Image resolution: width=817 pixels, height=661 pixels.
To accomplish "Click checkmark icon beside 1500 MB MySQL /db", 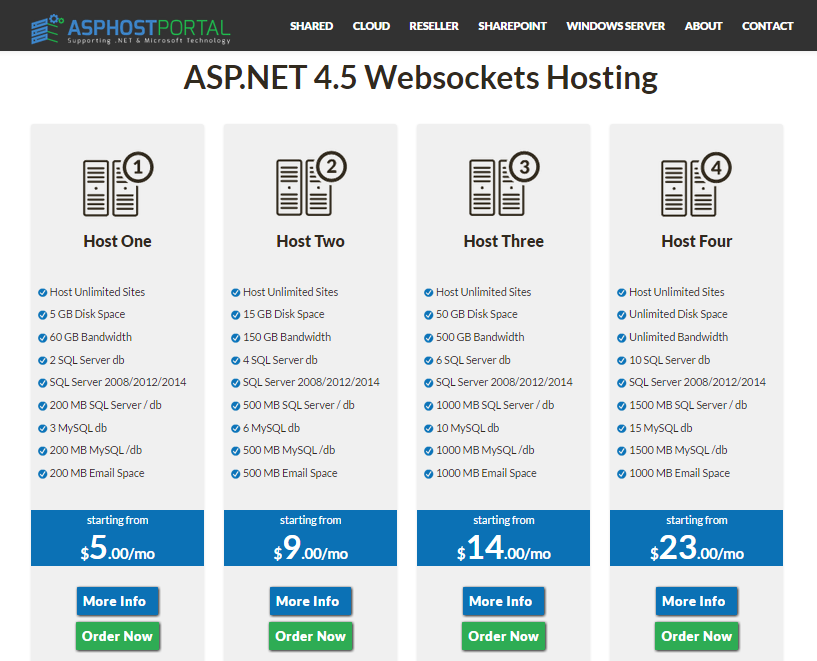I will pos(621,451).
